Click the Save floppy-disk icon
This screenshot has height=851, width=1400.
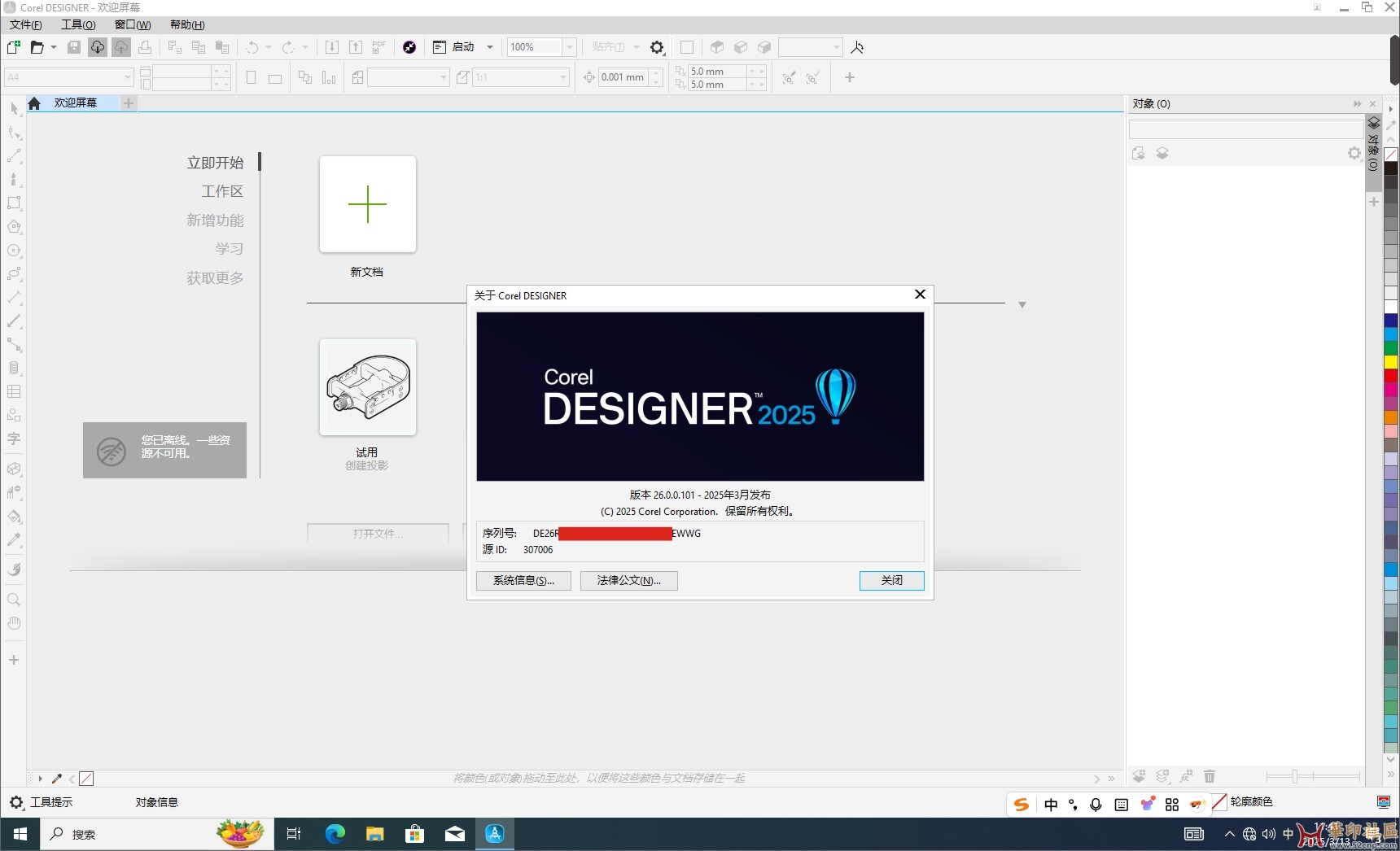click(74, 47)
